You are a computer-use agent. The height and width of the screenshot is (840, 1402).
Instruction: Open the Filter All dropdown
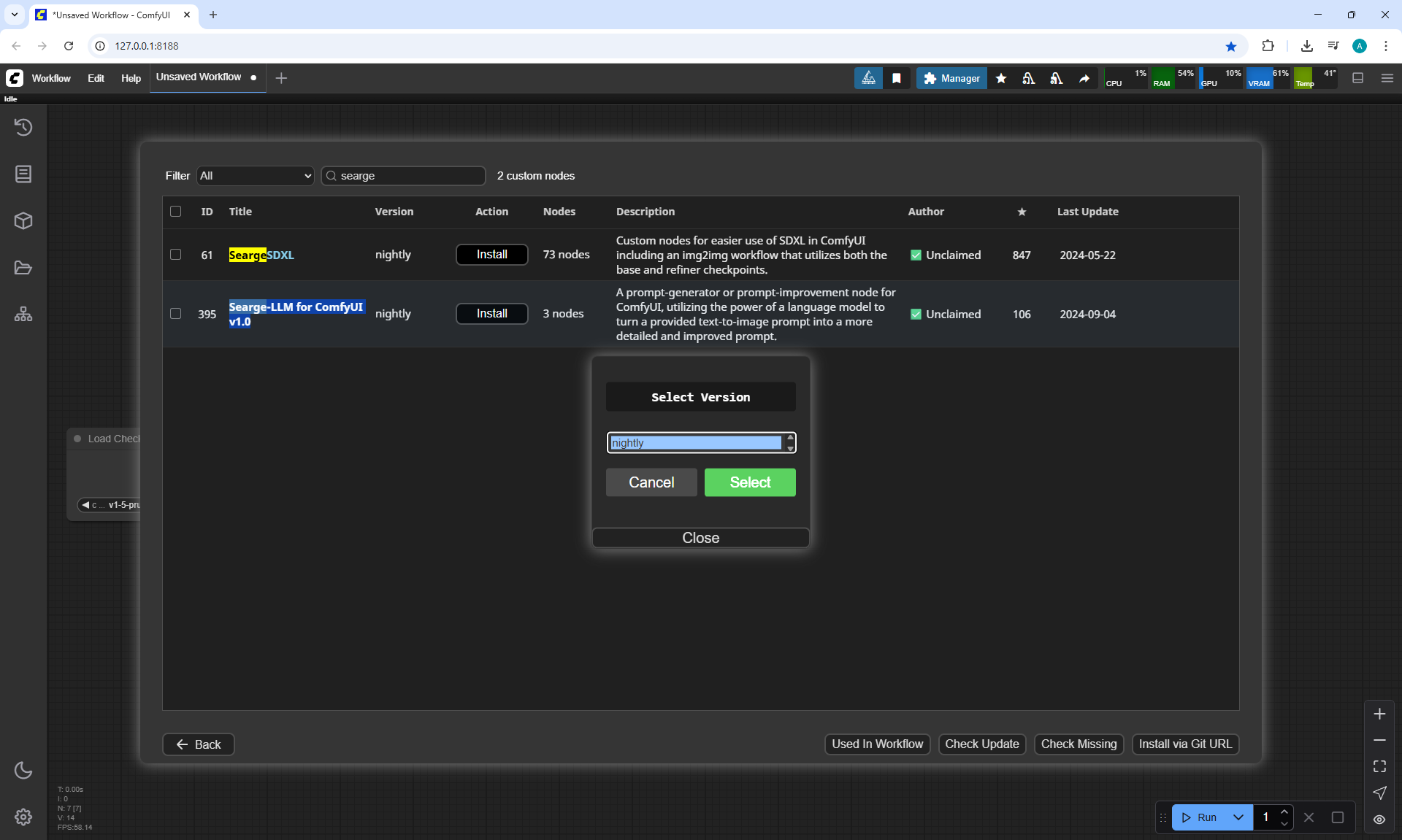pyautogui.click(x=255, y=176)
